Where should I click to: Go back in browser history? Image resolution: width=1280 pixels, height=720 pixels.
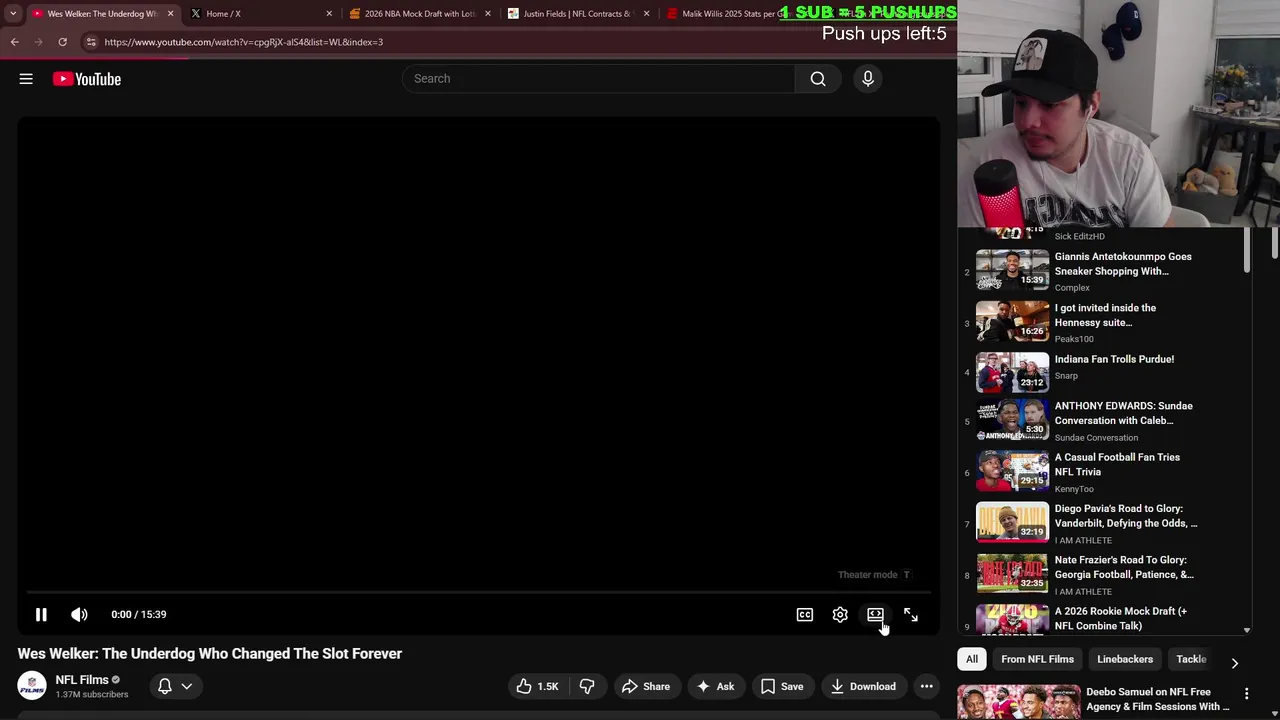coord(15,42)
